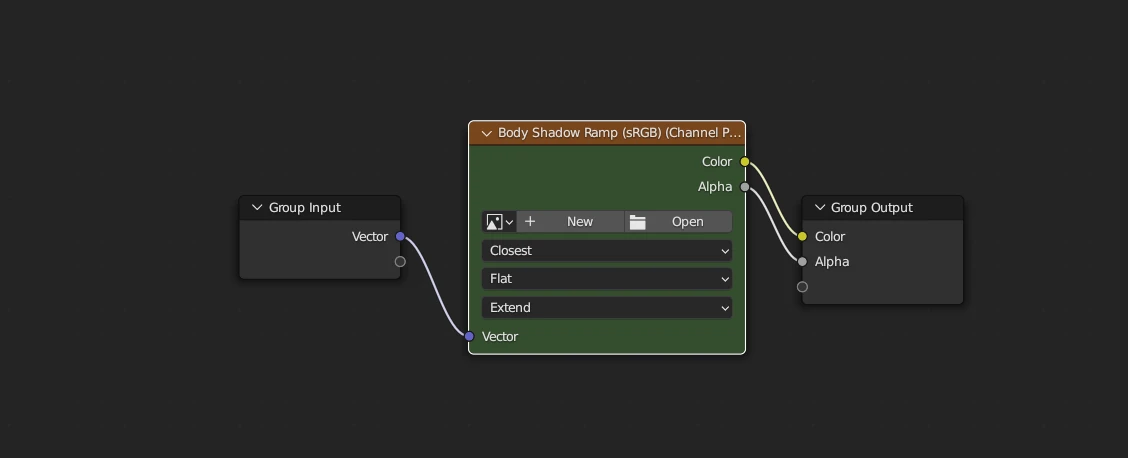The height and width of the screenshot is (458, 1128).
Task: Click the Group Output Alpha input socket
Action: pos(802,262)
